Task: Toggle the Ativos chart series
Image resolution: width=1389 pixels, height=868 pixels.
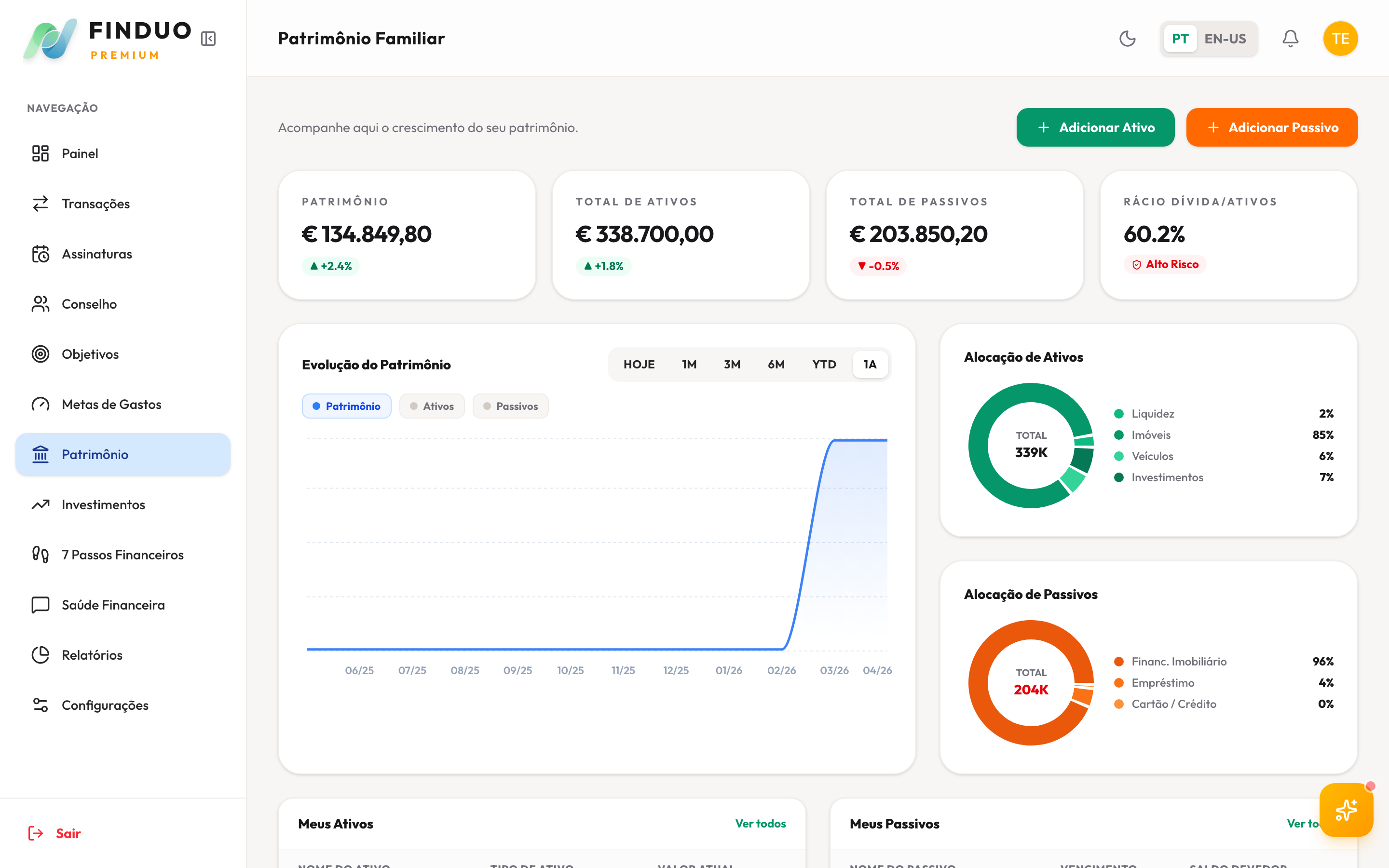Action: [x=432, y=406]
